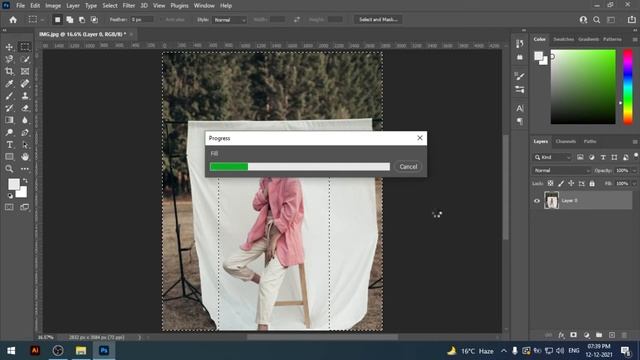Toggle lock all padlock icon
The width and height of the screenshot is (640, 360).
tap(592, 184)
